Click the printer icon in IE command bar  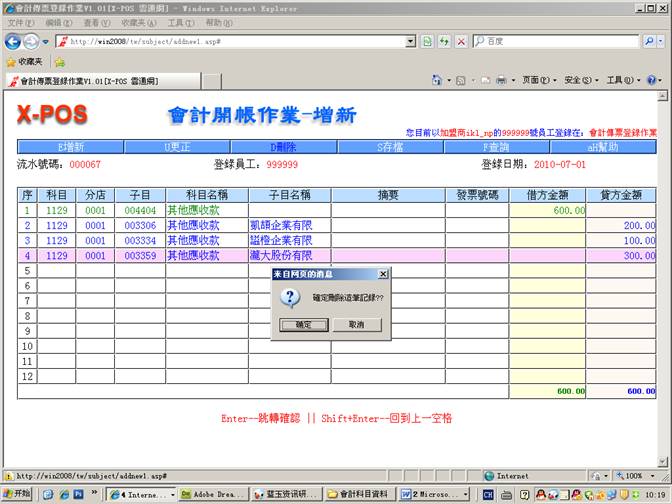(x=500, y=80)
